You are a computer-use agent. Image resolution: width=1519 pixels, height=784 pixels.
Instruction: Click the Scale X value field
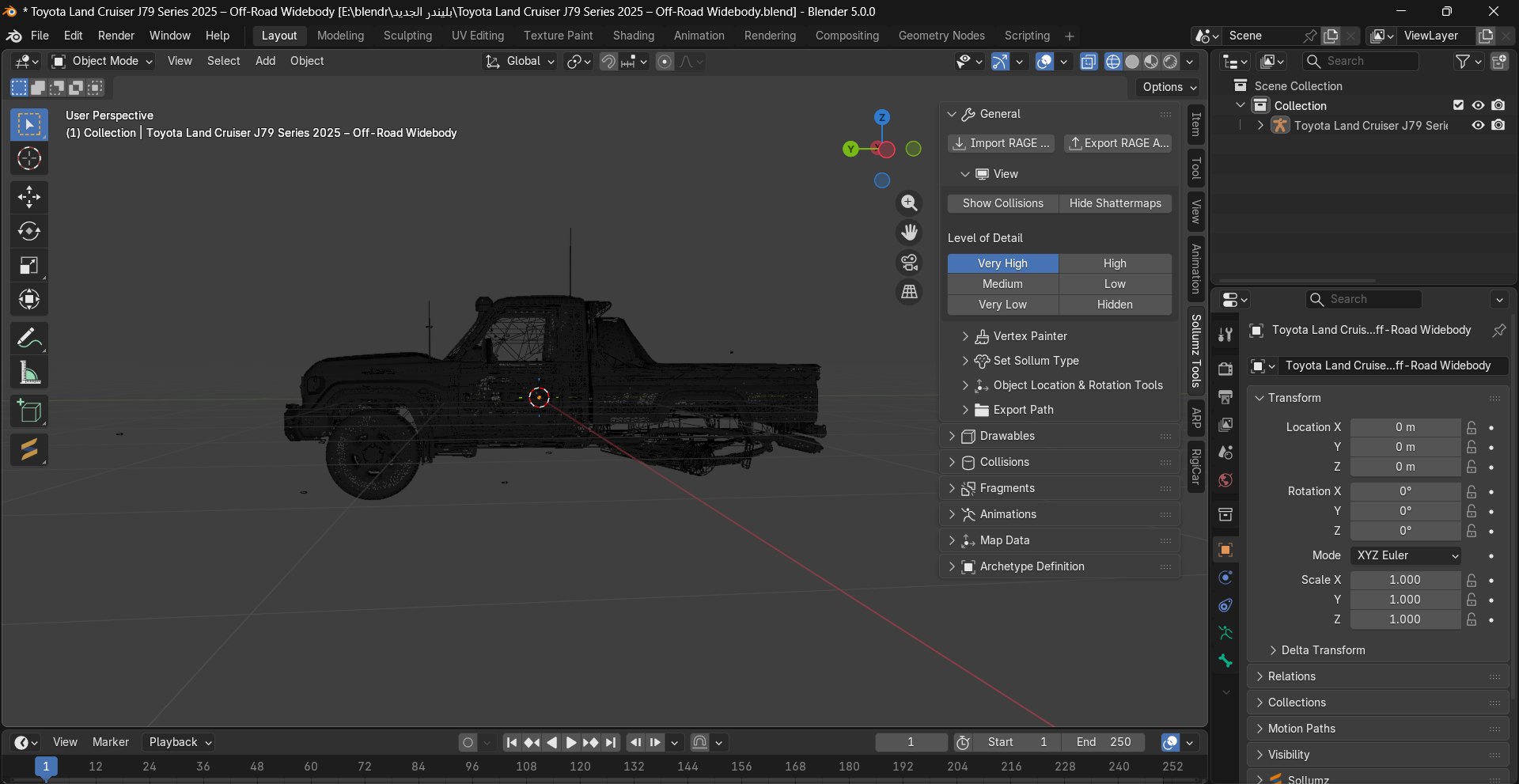[1406, 580]
